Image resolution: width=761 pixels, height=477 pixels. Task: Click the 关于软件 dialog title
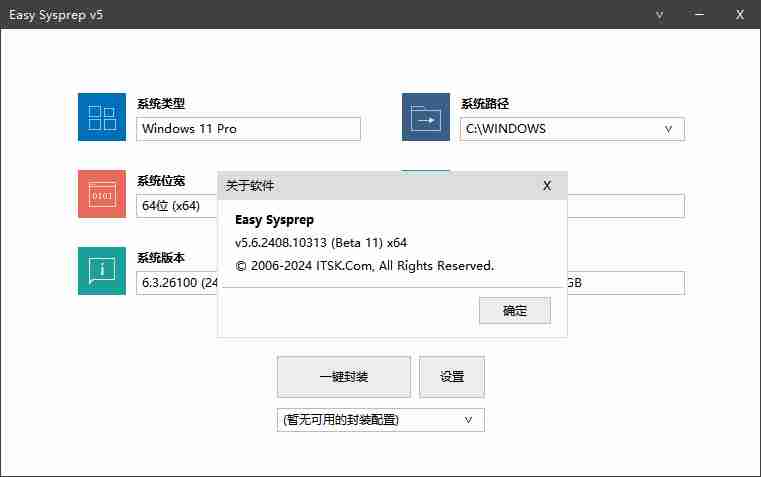250,186
